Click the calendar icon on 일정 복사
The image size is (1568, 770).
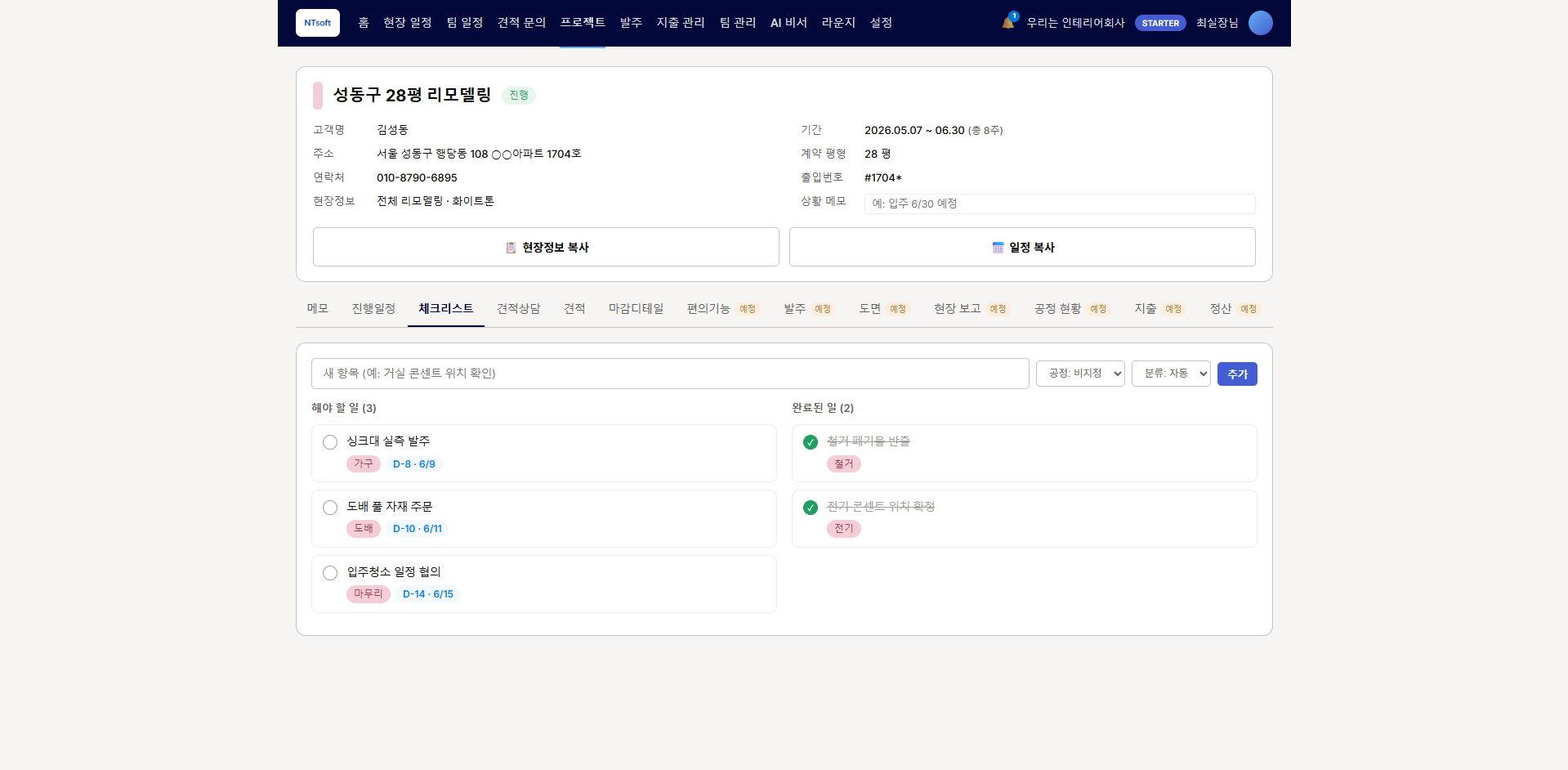tap(998, 248)
